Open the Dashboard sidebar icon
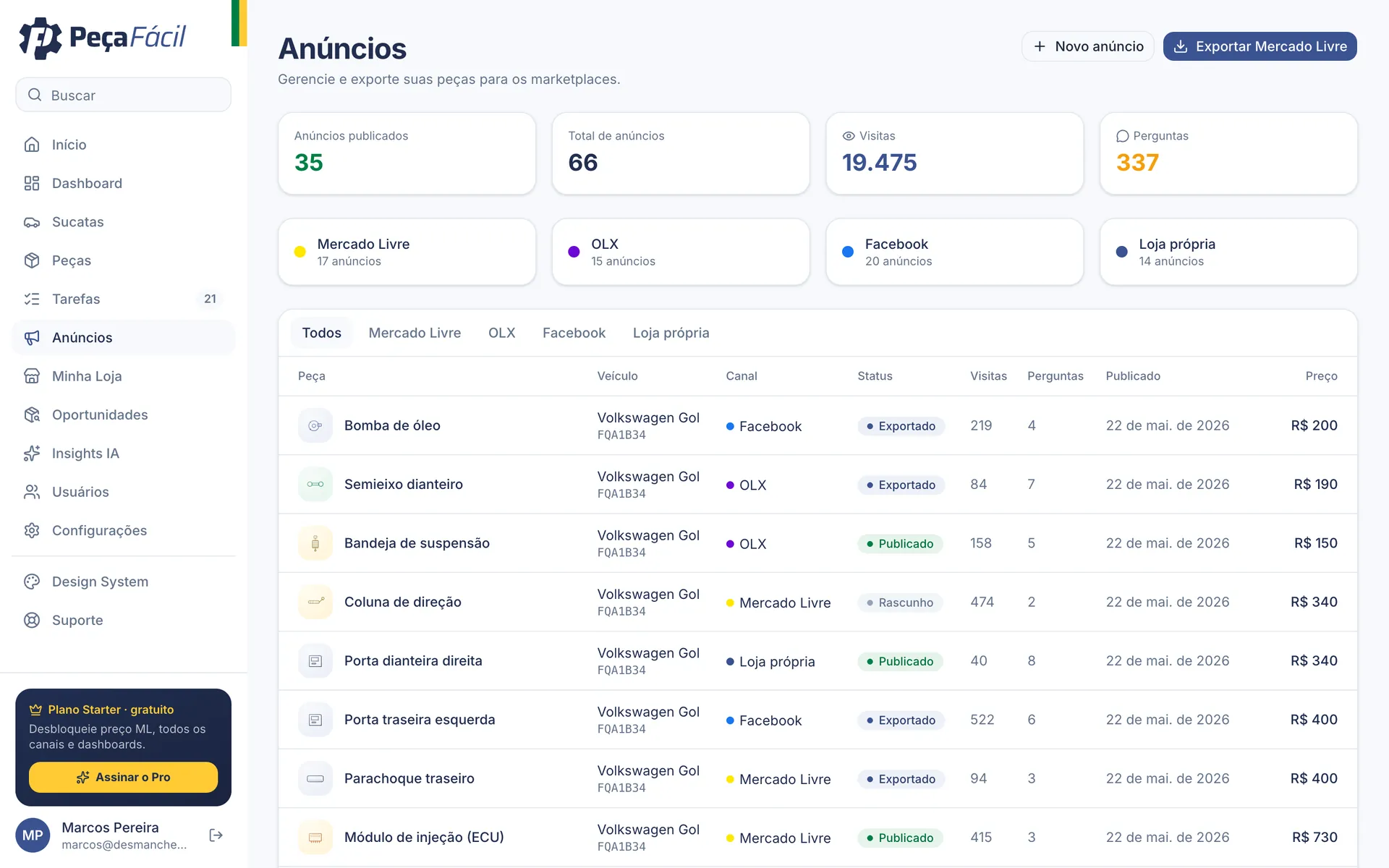Image resolution: width=1389 pixels, height=868 pixels. (32, 183)
